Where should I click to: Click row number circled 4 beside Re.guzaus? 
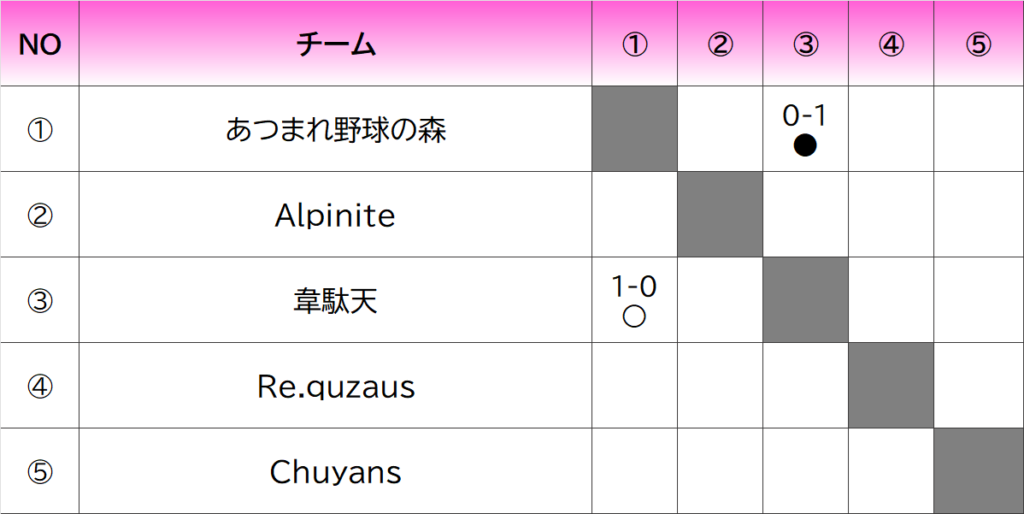coord(40,386)
